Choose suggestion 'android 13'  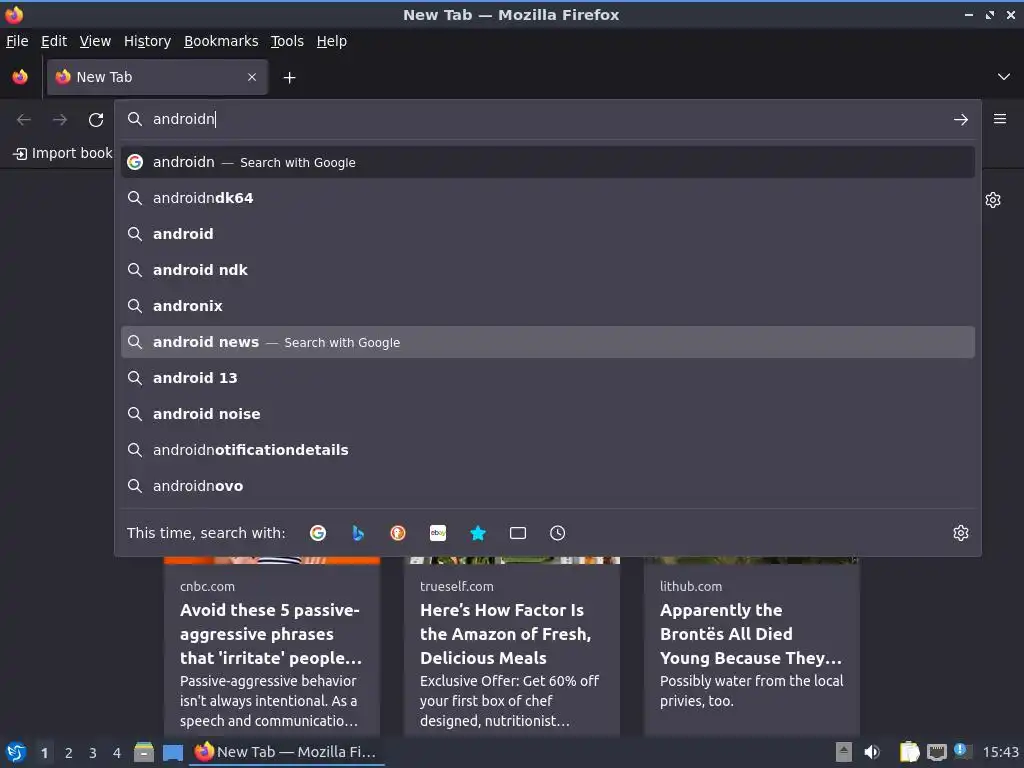tap(547, 378)
